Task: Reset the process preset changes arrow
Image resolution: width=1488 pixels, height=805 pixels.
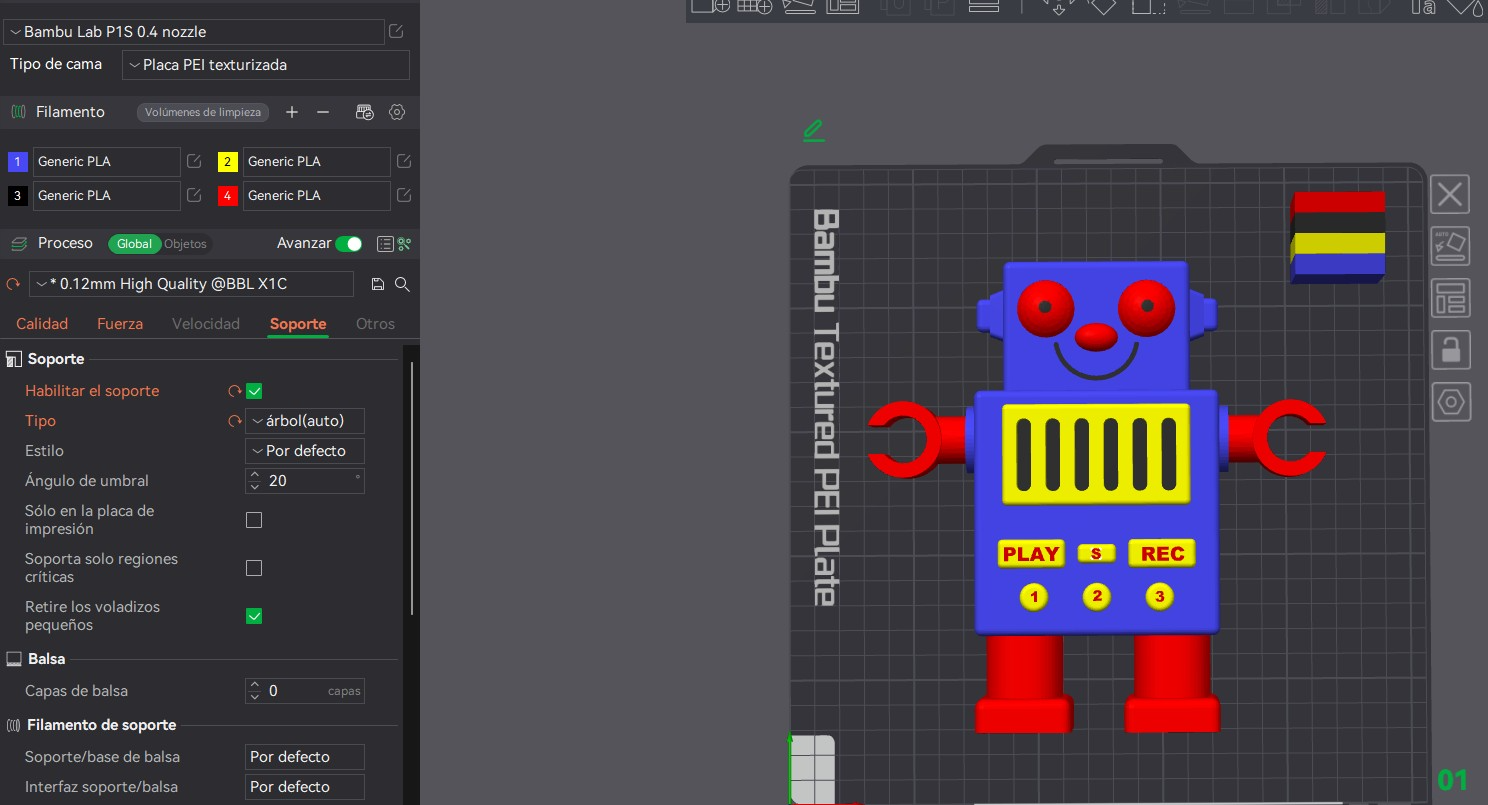Action: pyautogui.click(x=13, y=284)
